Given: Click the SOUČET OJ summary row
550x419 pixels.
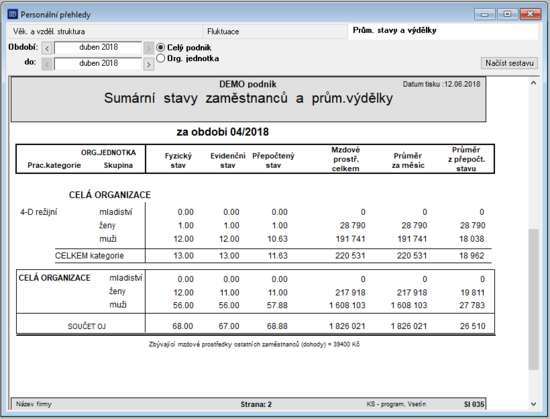Looking at the screenshot, I should [255, 326].
